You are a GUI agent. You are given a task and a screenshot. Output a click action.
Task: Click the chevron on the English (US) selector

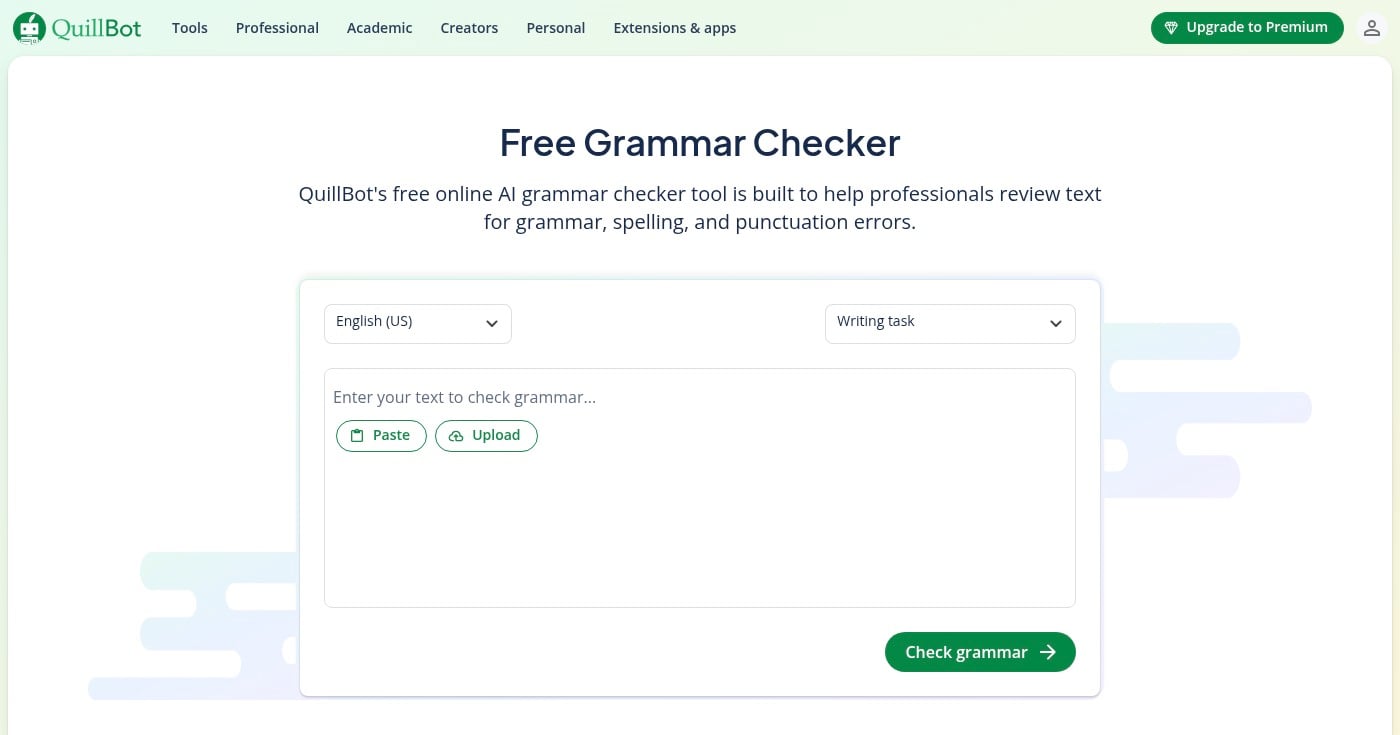pyautogui.click(x=492, y=323)
